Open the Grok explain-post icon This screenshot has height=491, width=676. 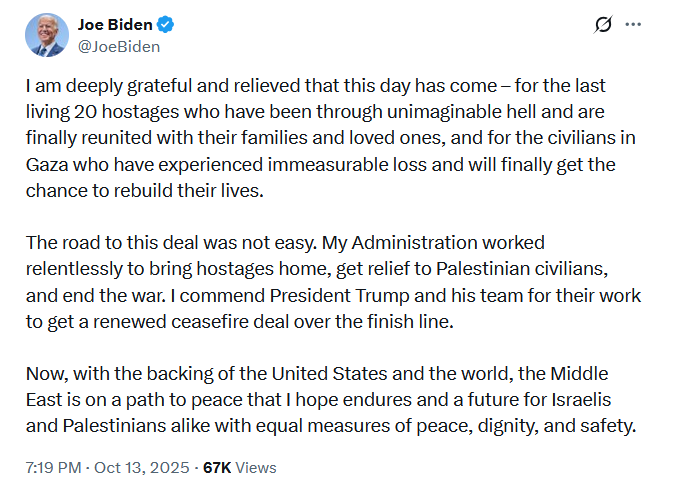pyautogui.click(x=603, y=25)
